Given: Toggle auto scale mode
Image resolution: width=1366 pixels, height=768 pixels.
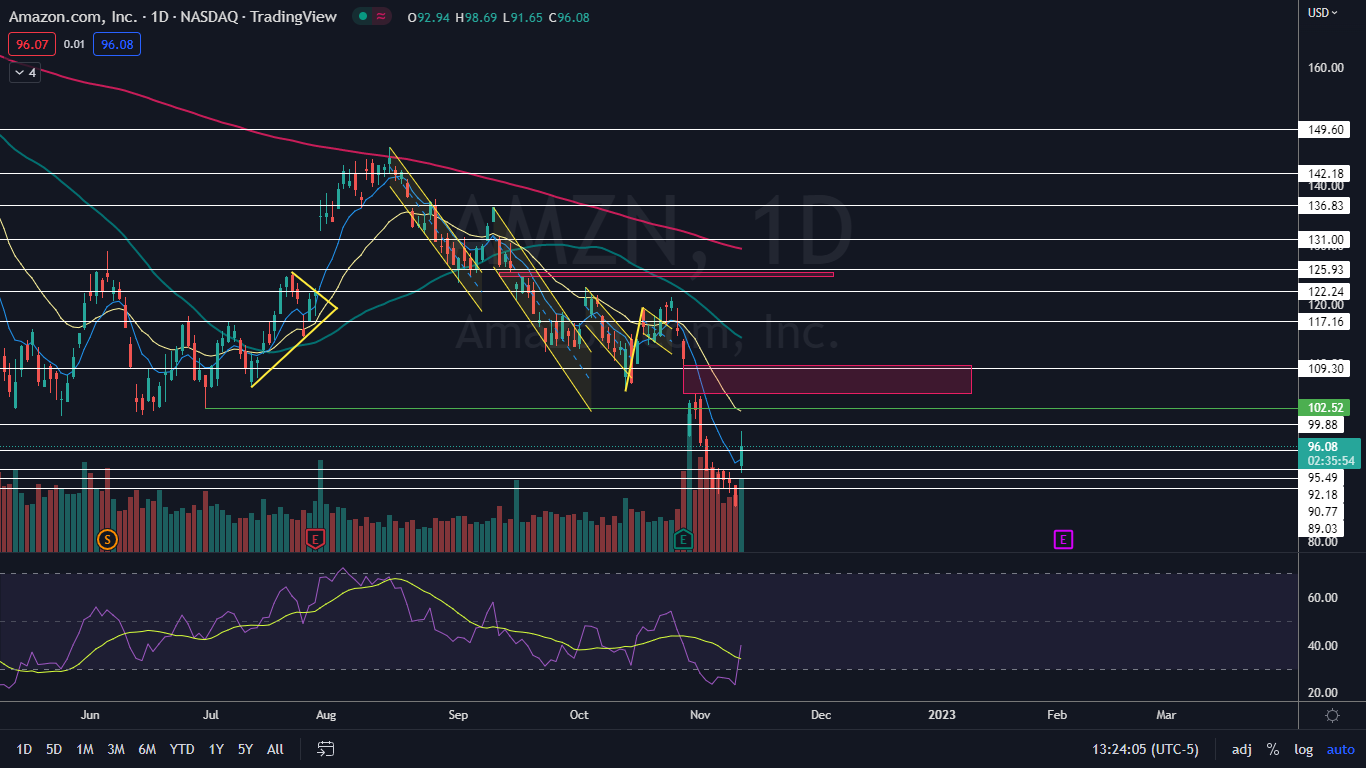Looking at the screenshot, I should 1340,749.
